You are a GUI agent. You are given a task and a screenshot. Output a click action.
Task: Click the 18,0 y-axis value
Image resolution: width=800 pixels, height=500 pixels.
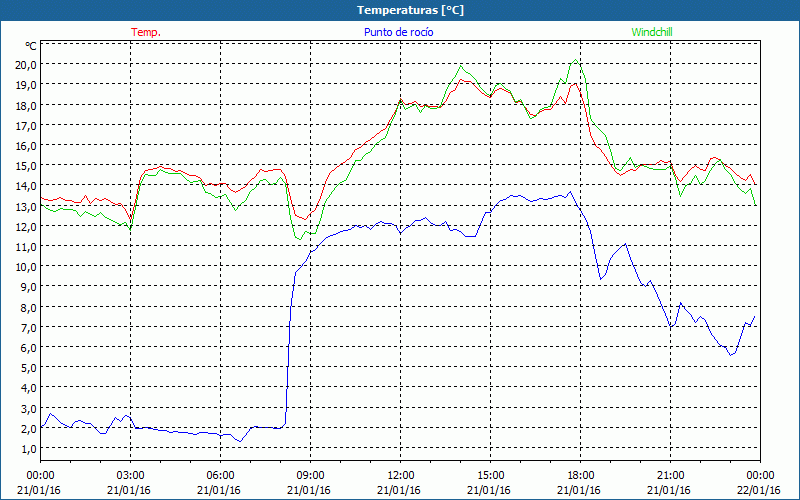pos(26,105)
